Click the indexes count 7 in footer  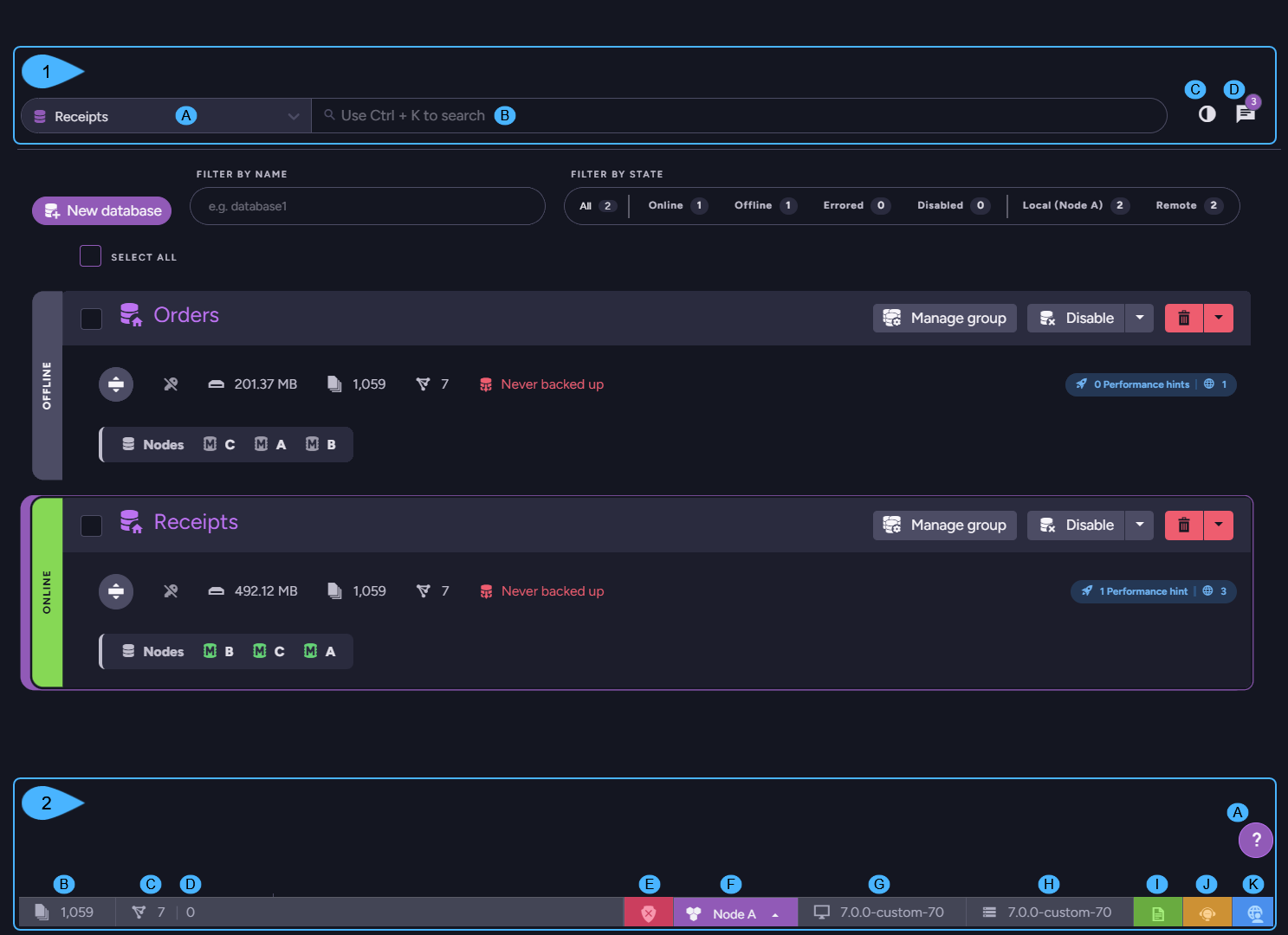click(148, 912)
